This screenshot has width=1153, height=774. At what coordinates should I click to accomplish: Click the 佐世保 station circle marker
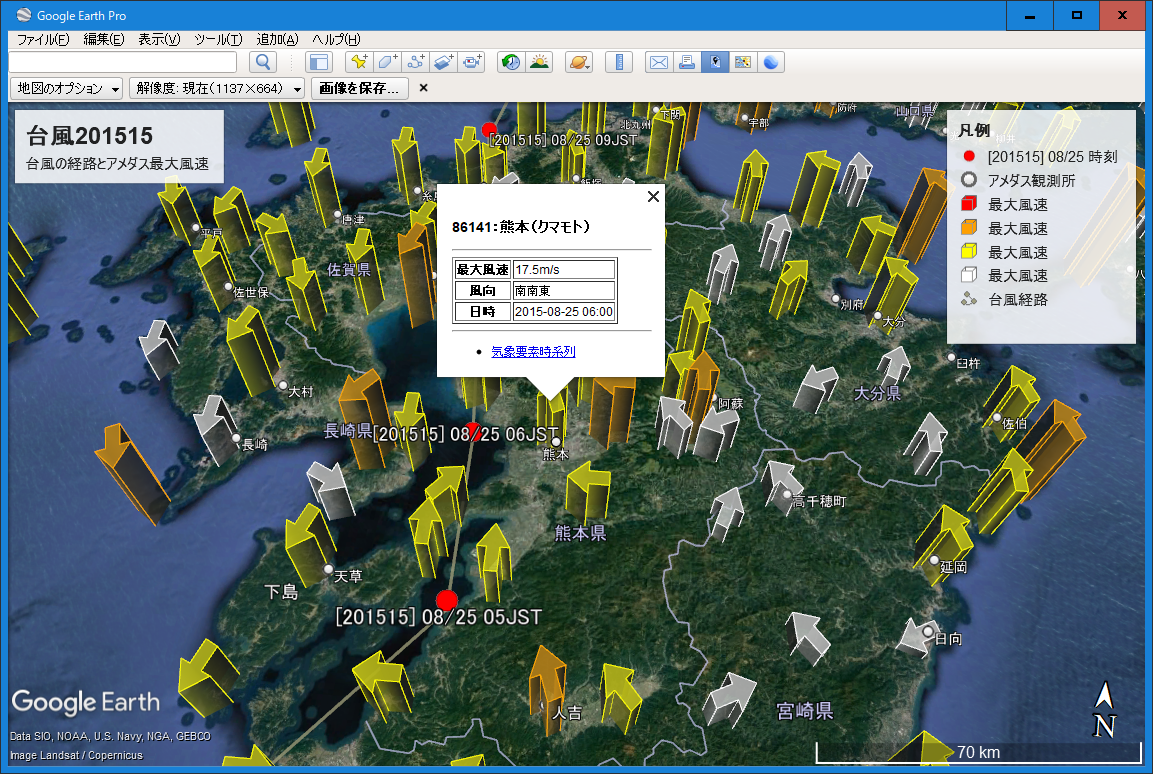click(228, 287)
